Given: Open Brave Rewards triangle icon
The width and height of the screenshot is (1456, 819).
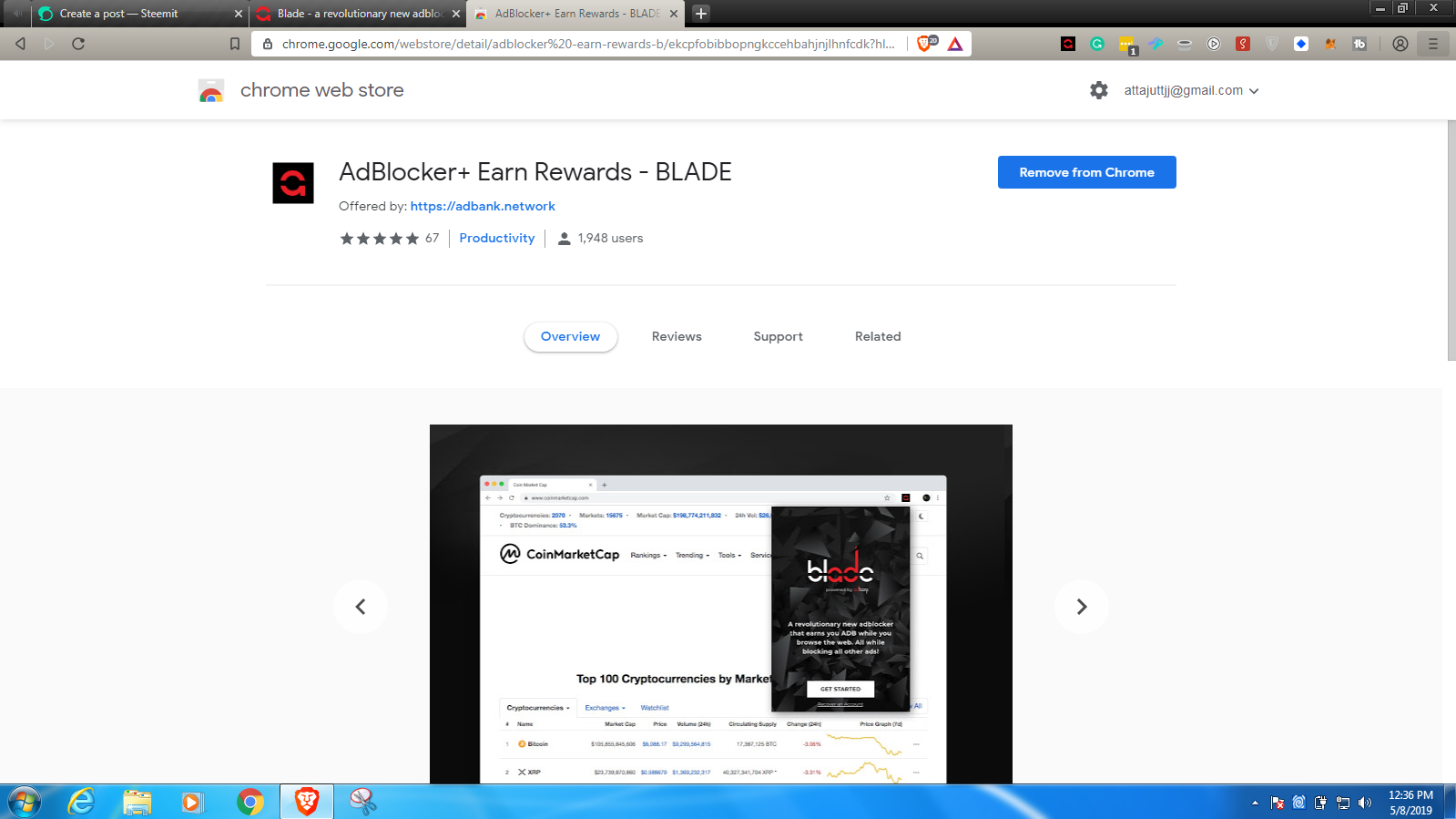Looking at the screenshot, I should [955, 44].
